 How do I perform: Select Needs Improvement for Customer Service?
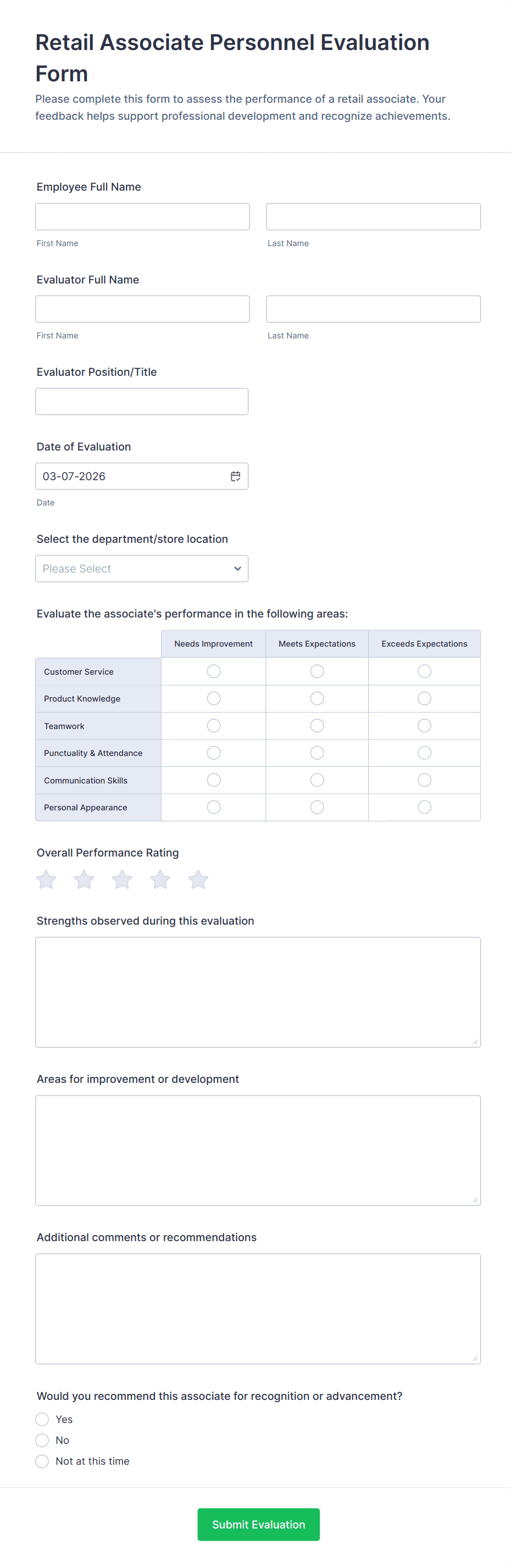(x=214, y=671)
